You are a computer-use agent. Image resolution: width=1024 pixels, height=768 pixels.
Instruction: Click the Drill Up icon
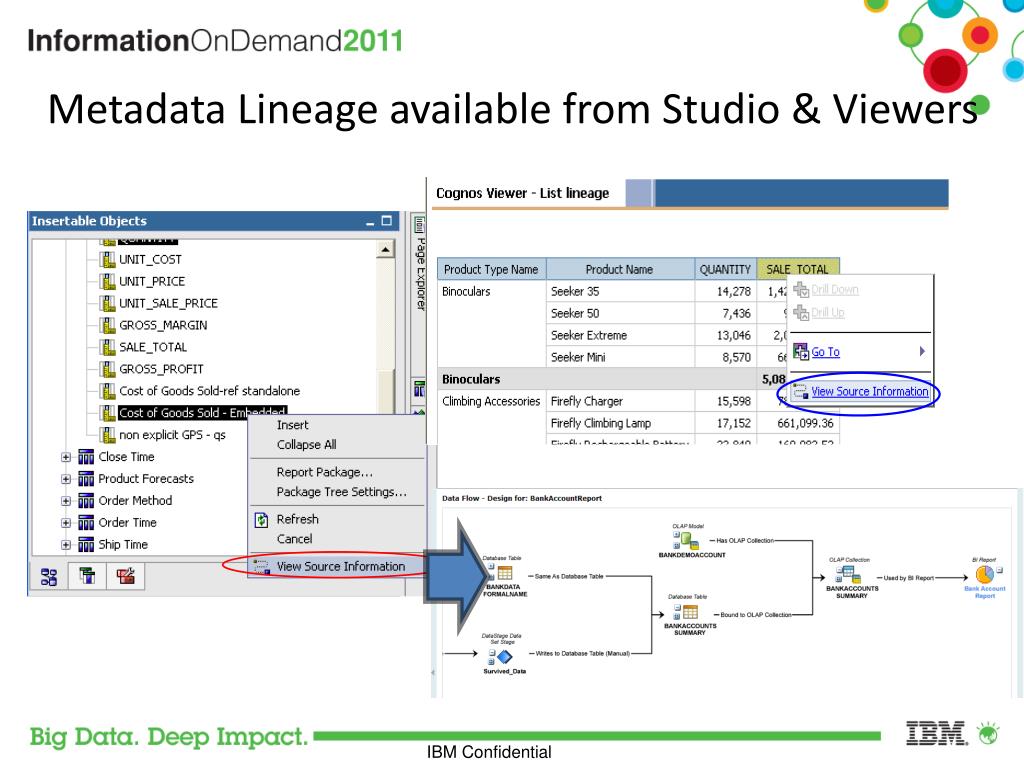(801, 313)
